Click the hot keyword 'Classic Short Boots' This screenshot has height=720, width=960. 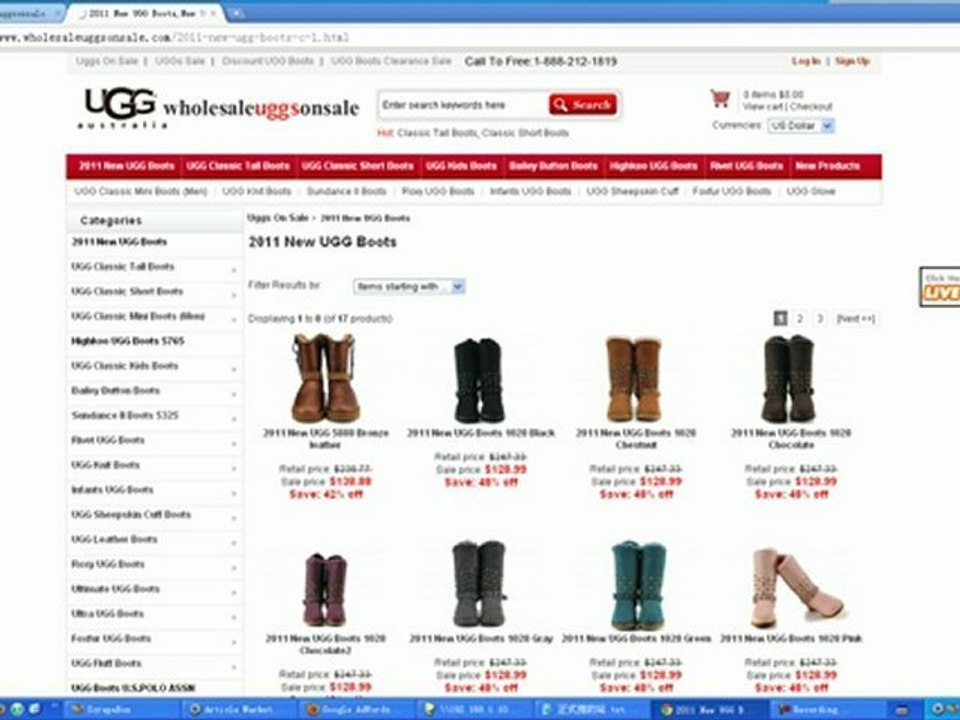[x=525, y=133]
